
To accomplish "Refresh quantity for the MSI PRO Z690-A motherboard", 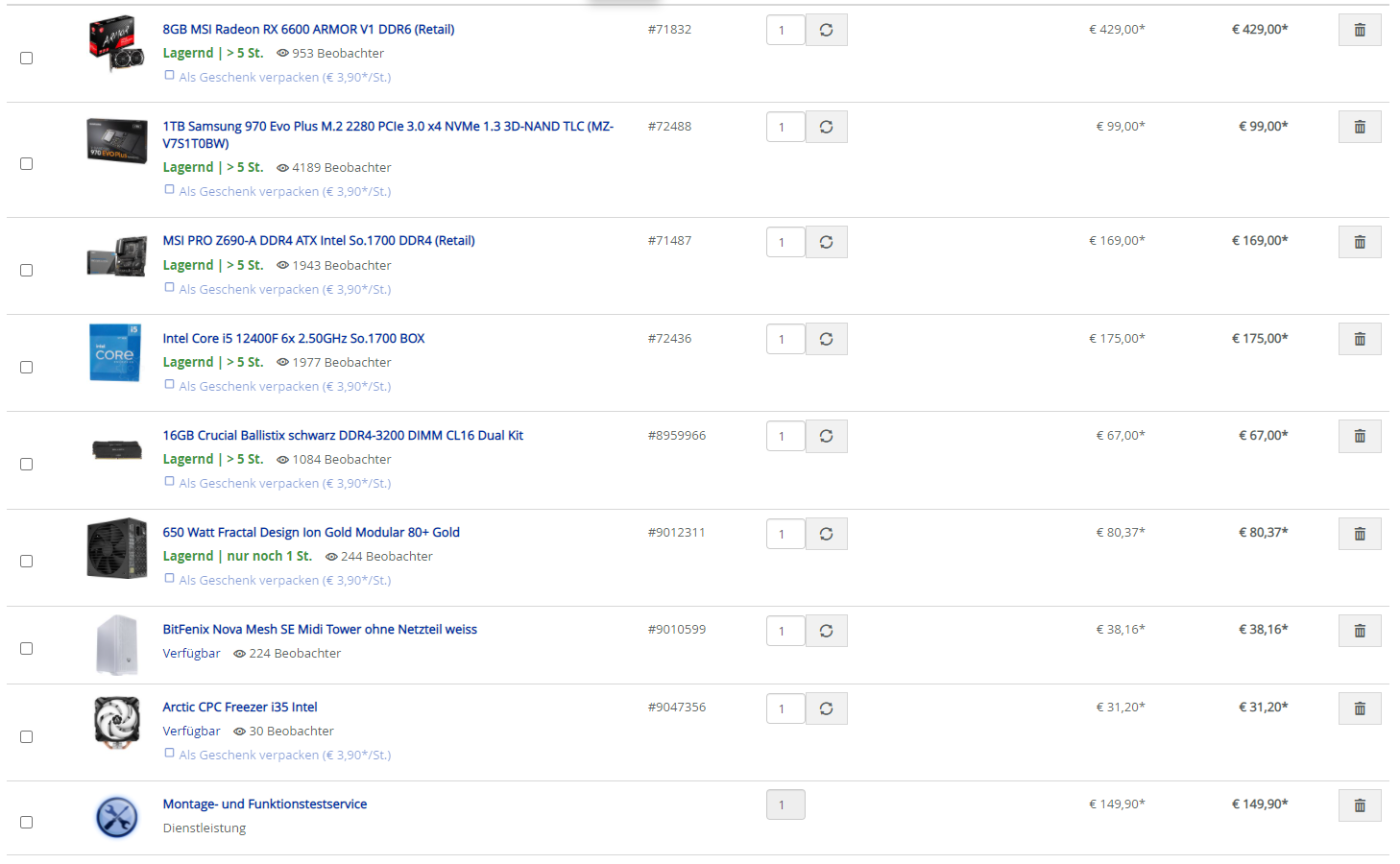I will coord(826,242).
